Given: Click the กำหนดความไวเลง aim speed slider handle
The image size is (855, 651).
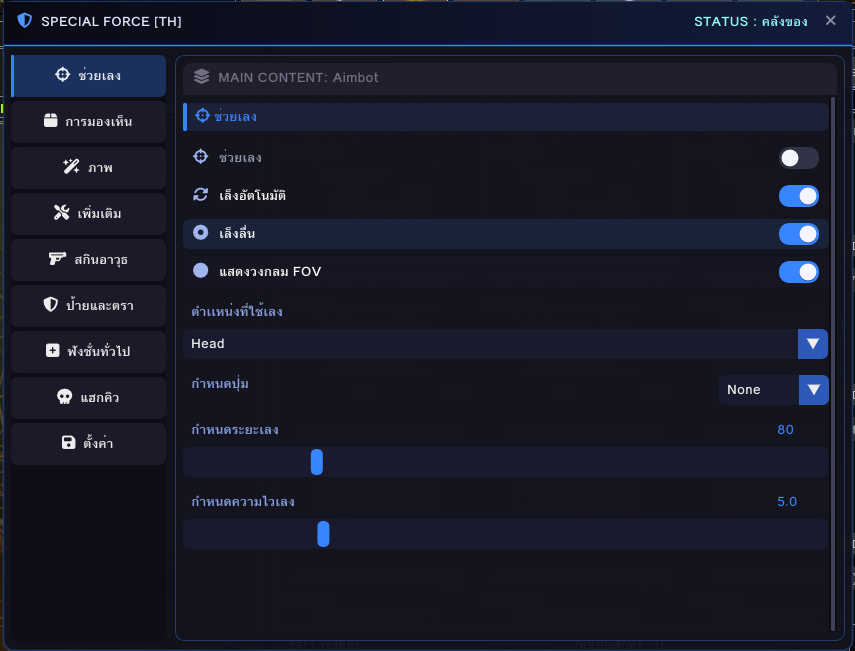Looking at the screenshot, I should coord(323,533).
